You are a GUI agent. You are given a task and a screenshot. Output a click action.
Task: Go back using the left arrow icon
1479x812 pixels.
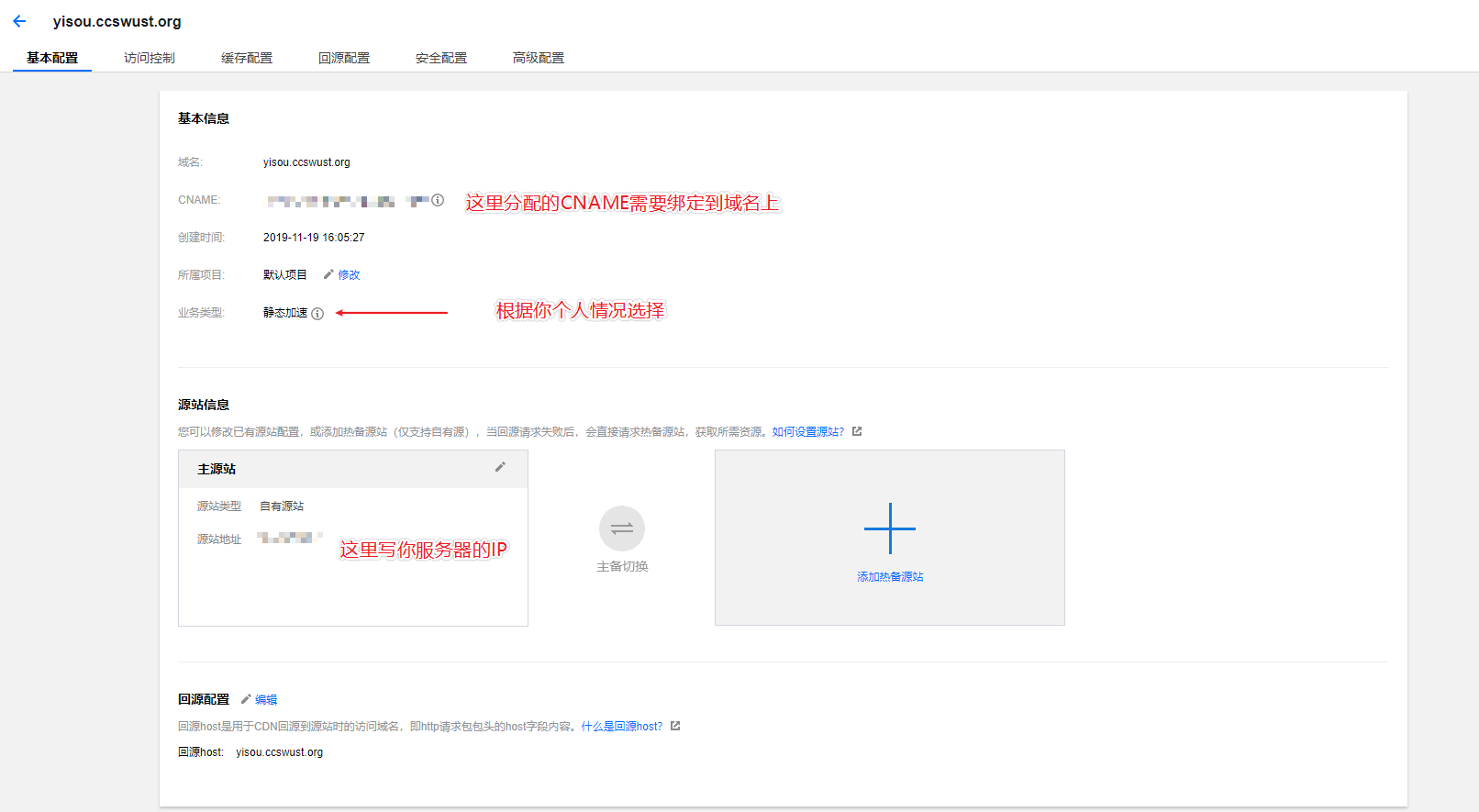tap(19, 21)
